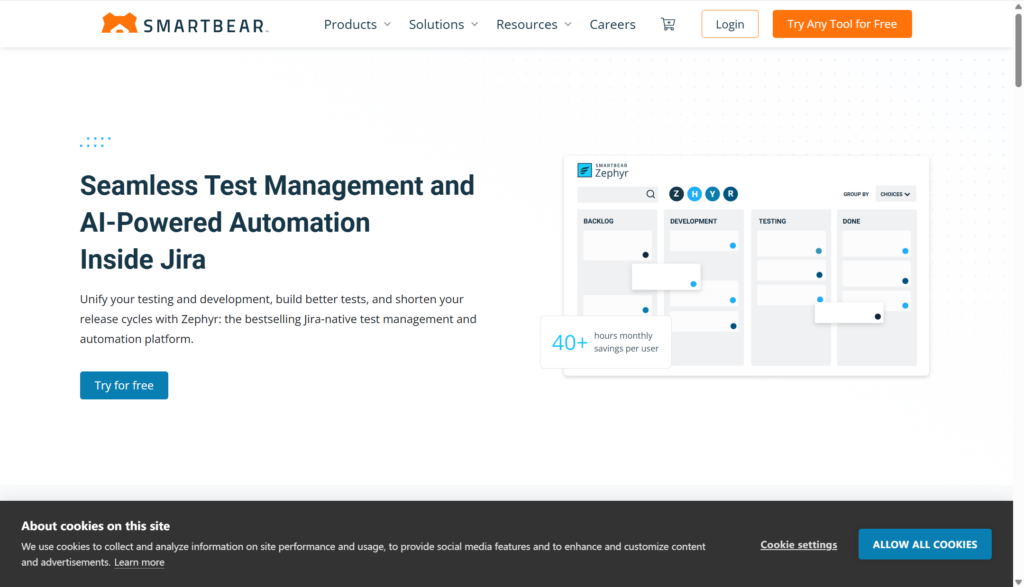Open the Cookie settings link
Viewport: 1024px width, 587px height.
click(x=798, y=545)
